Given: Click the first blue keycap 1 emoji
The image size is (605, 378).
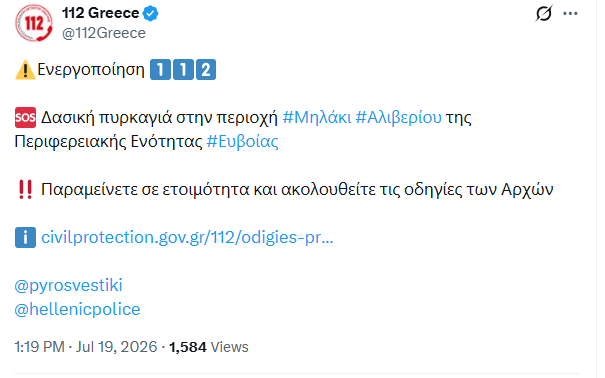Looking at the screenshot, I should pyautogui.click(x=160, y=70).
